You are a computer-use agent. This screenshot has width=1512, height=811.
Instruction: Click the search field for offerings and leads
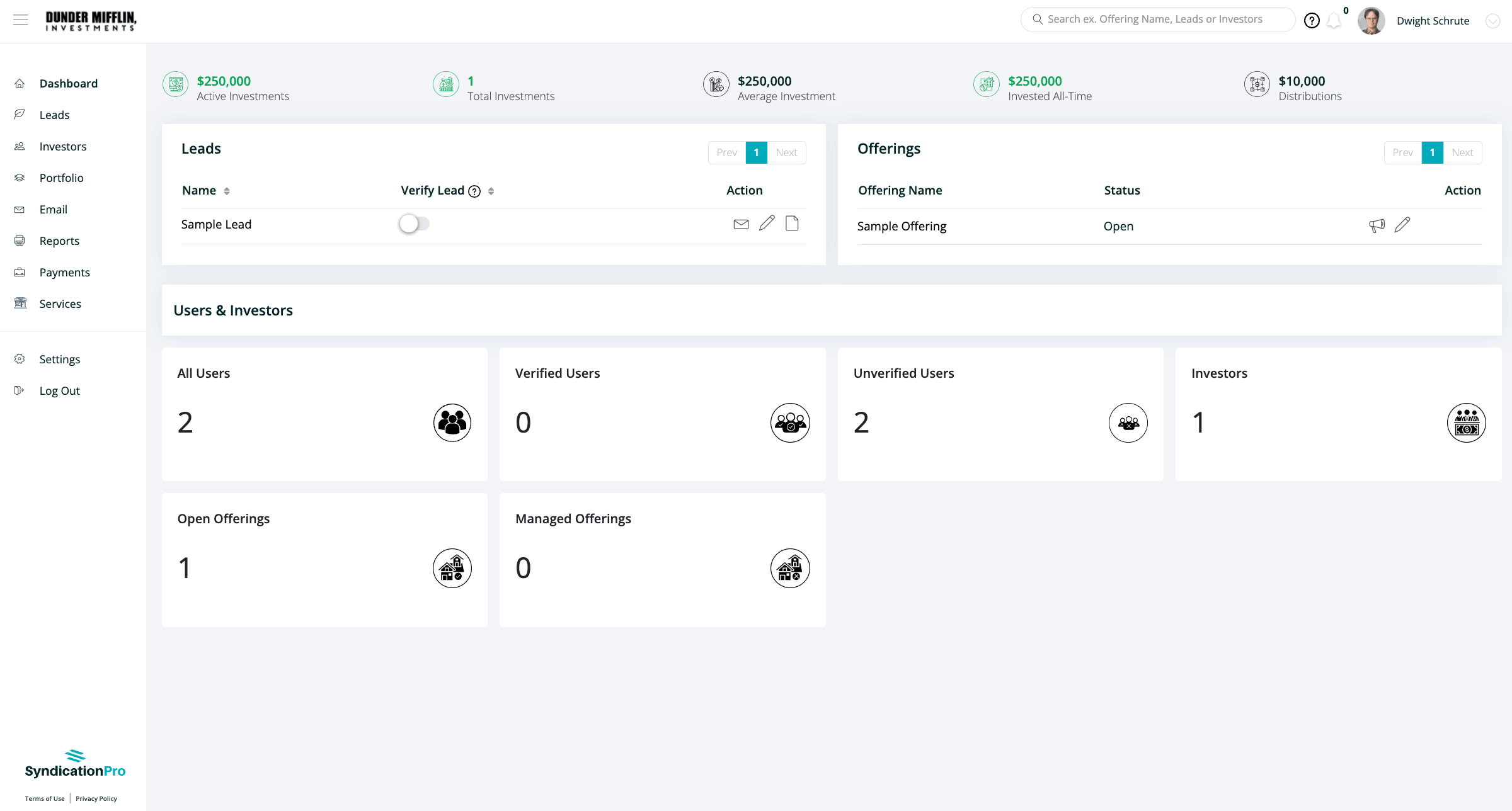[1155, 20]
